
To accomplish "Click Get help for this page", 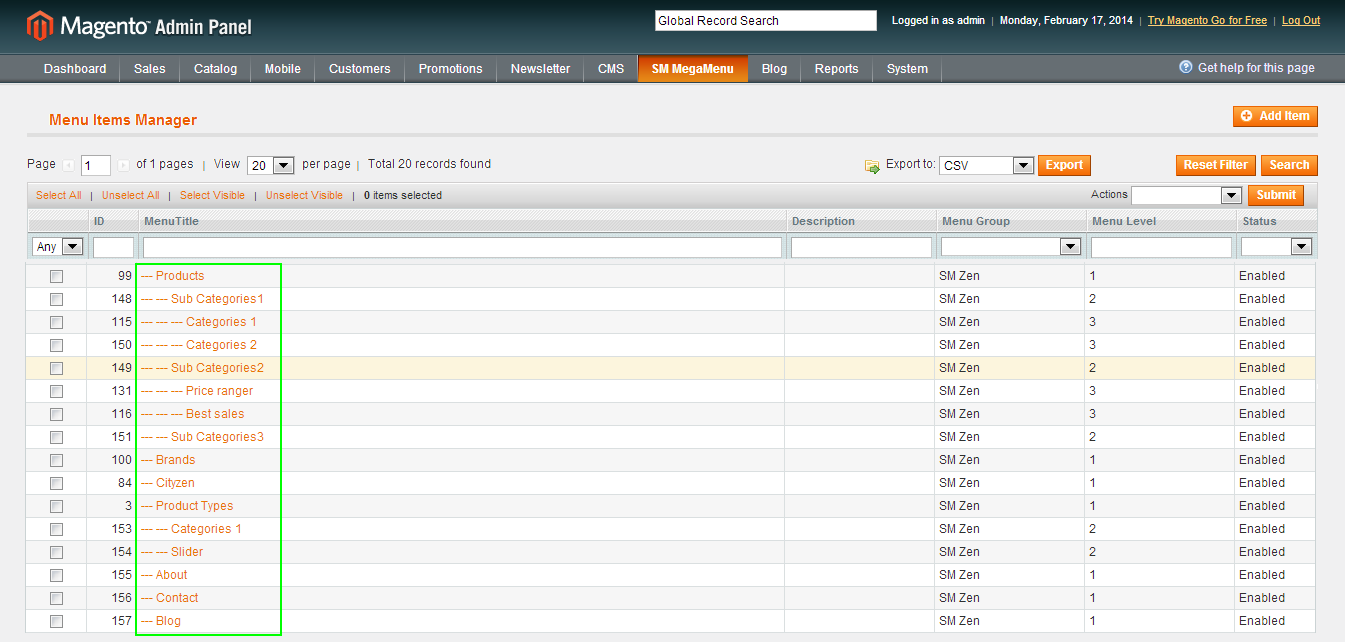I will [1256, 68].
